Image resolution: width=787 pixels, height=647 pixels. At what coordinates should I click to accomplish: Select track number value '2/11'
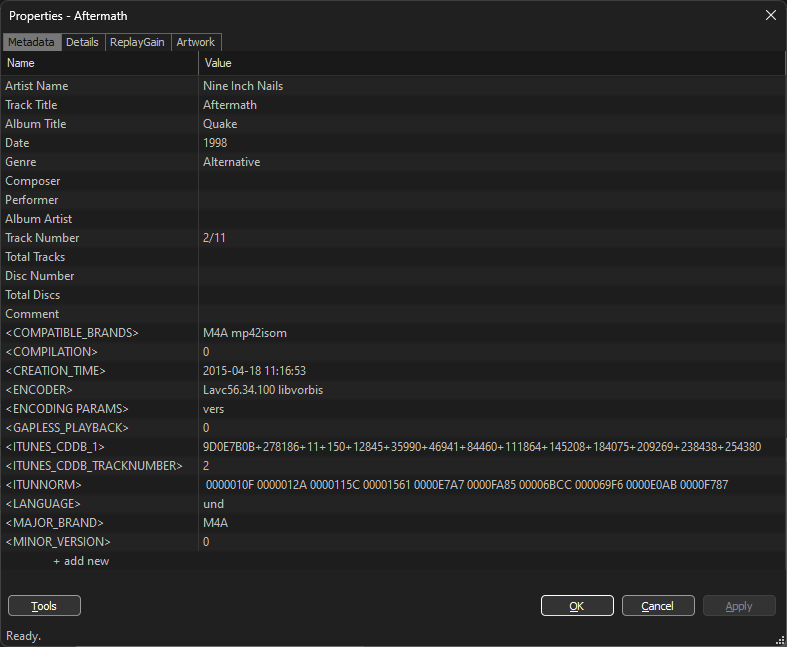point(214,238)
